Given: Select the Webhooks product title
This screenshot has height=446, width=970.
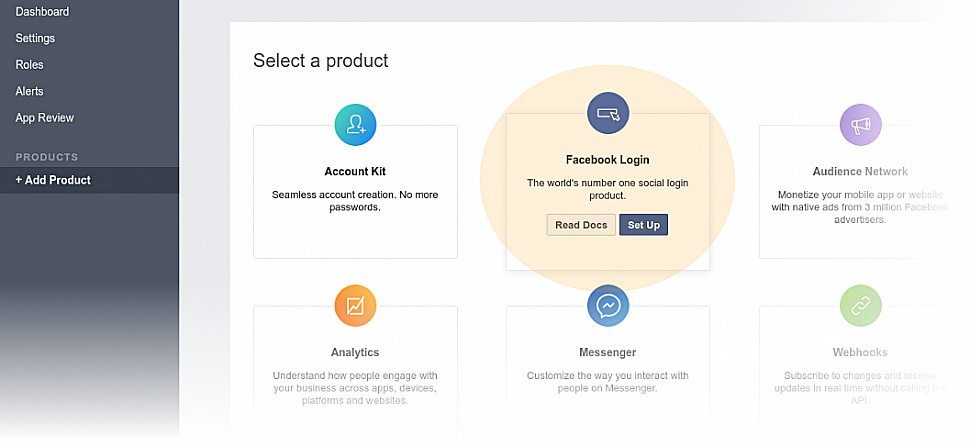Looking at the screenshot, I should pyautogui.click(x=860, y=353).
